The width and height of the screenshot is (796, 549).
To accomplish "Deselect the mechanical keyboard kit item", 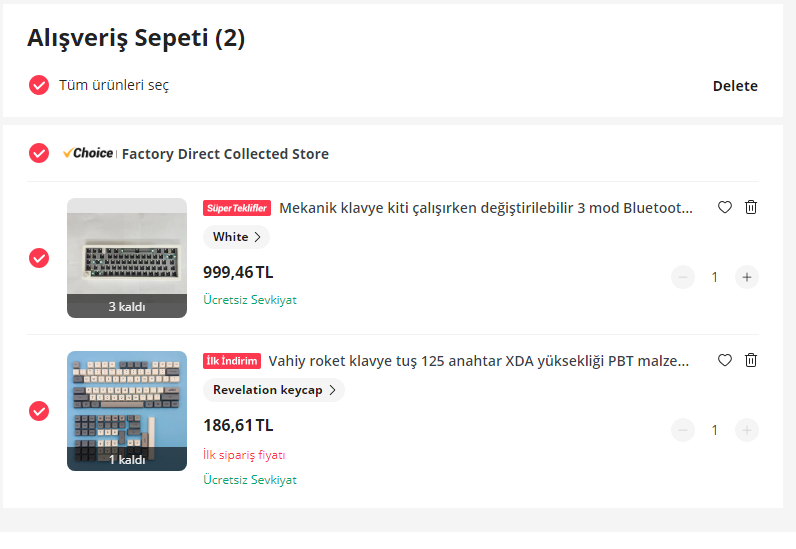I will click(x=39, y=258).
